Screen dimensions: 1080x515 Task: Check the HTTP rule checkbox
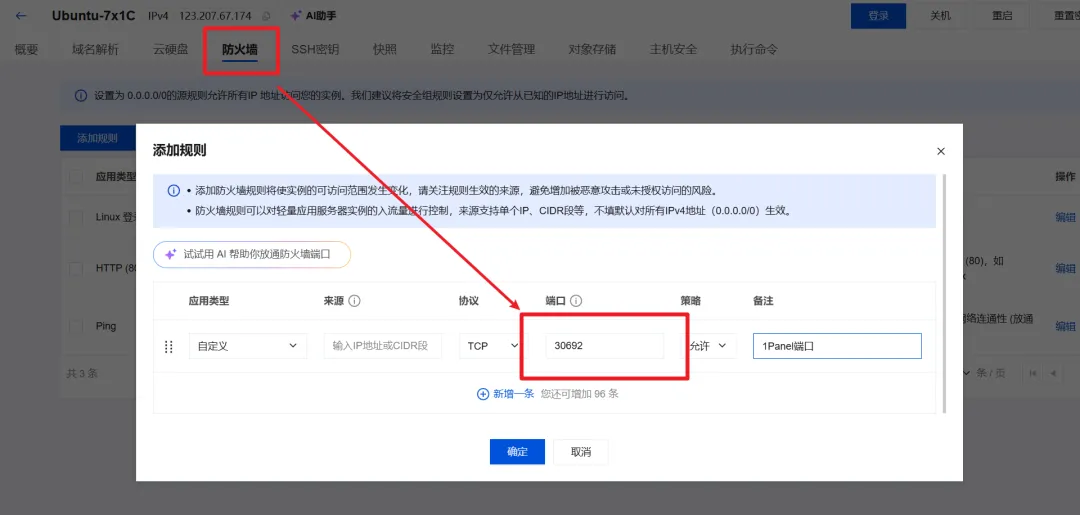(x=76, y=269)
